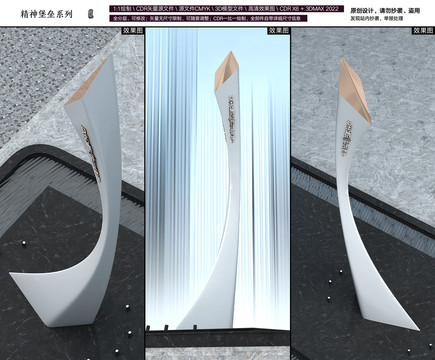435x360 pixels.
Task: Click the vertical lettering on the middle sculpture
Action: [231, 119]
